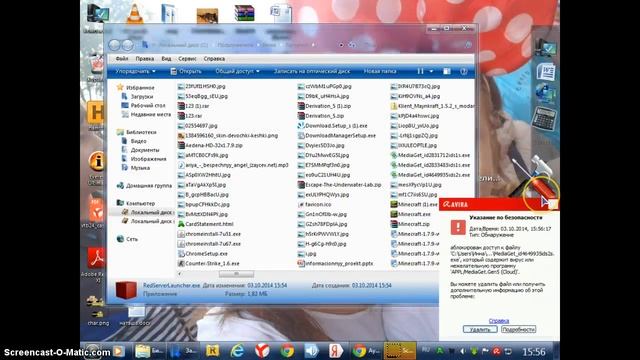The height and width of the screenshot is (360, 640).
Task: Click the Adobe Reader desktop shortcut
Action: [96, 258]
